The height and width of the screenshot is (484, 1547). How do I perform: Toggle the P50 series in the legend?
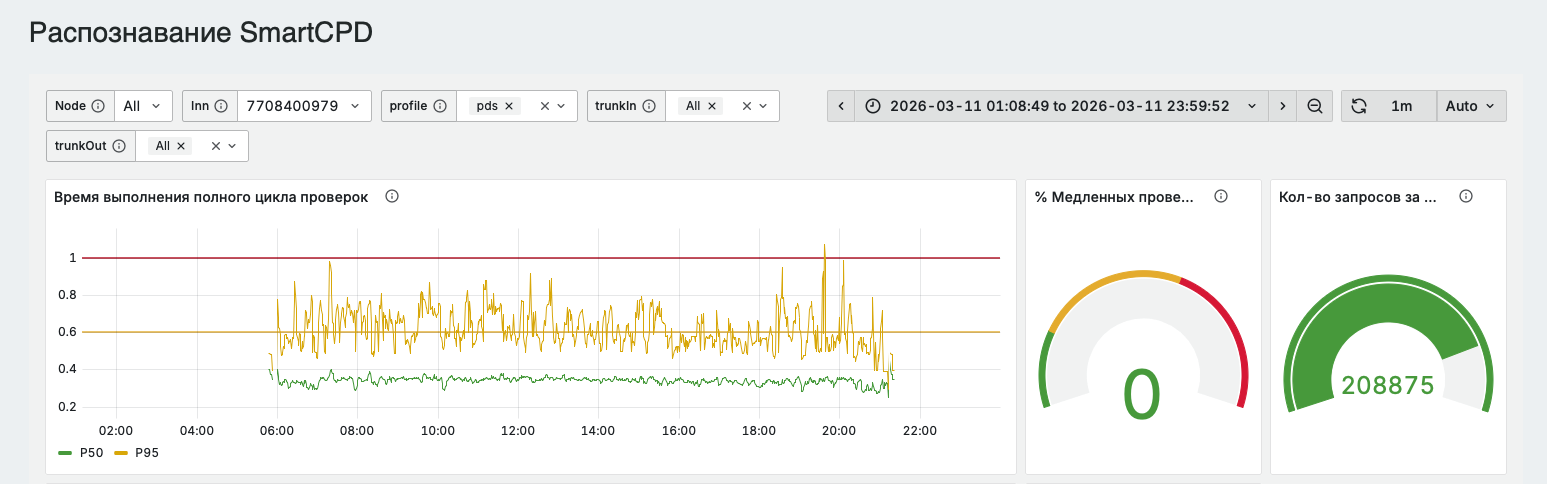click(82, 453)
